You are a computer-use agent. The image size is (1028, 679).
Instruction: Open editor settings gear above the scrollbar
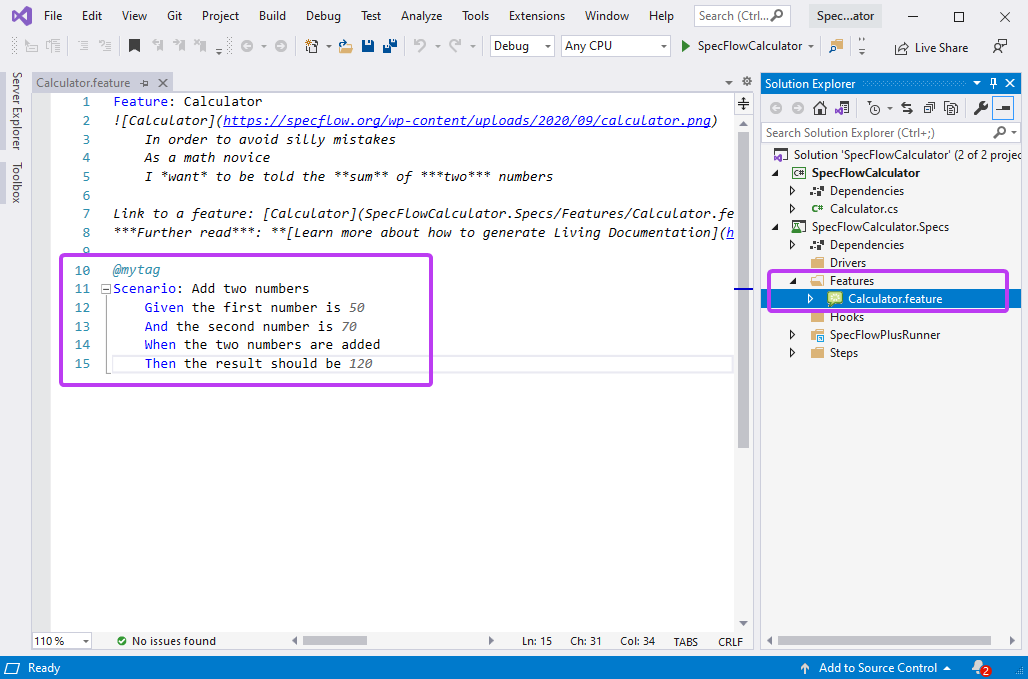pos(746,82)
